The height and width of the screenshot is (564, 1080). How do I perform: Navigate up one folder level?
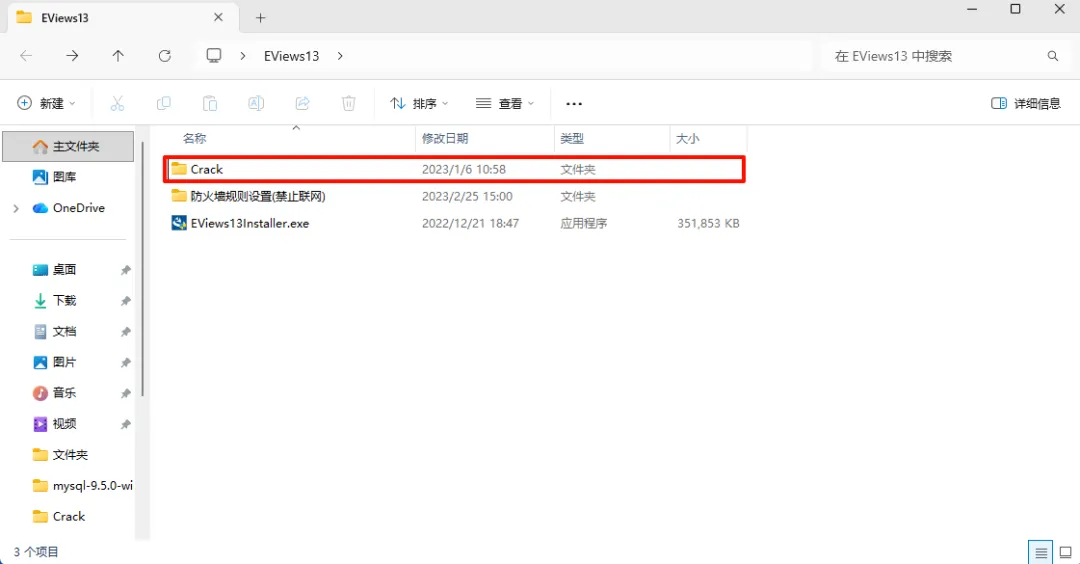[x=118, y=56]
